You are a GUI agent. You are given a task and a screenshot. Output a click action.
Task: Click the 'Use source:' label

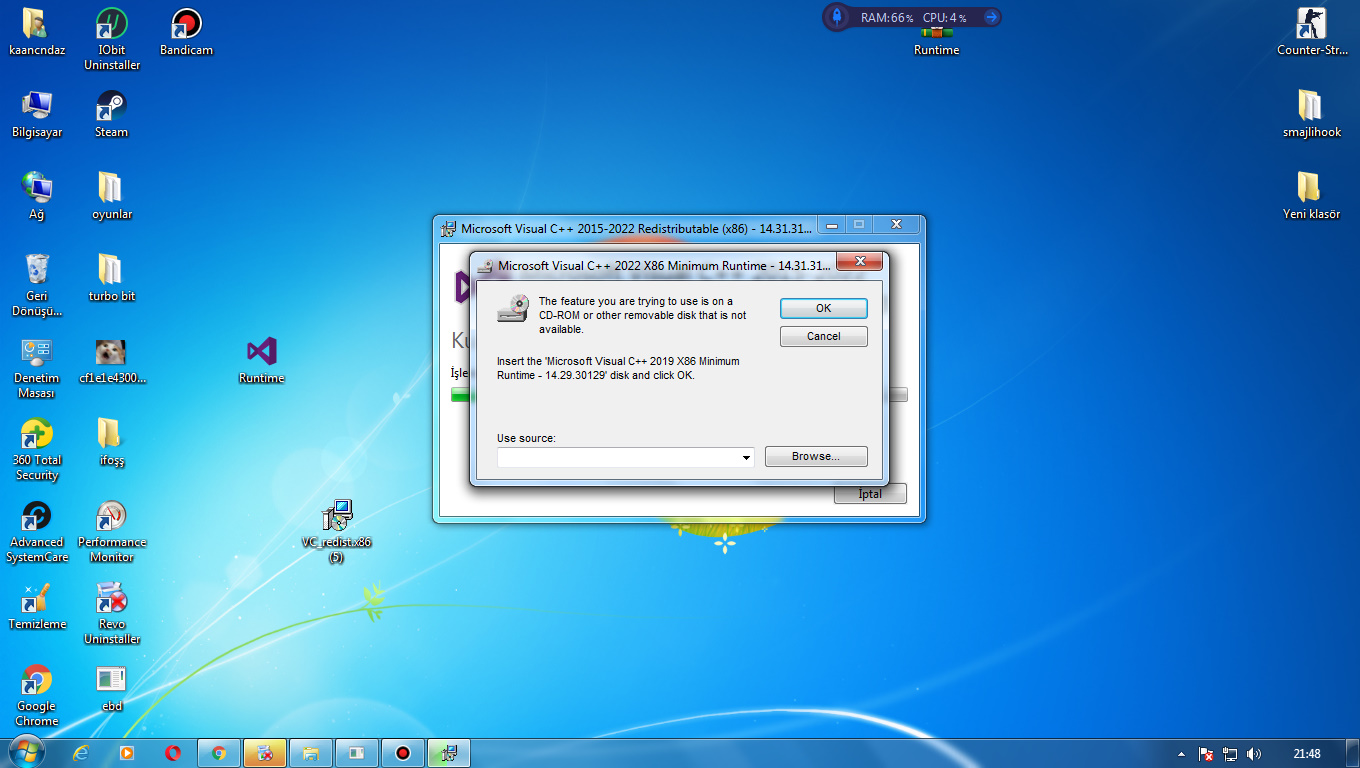point(526,438)
